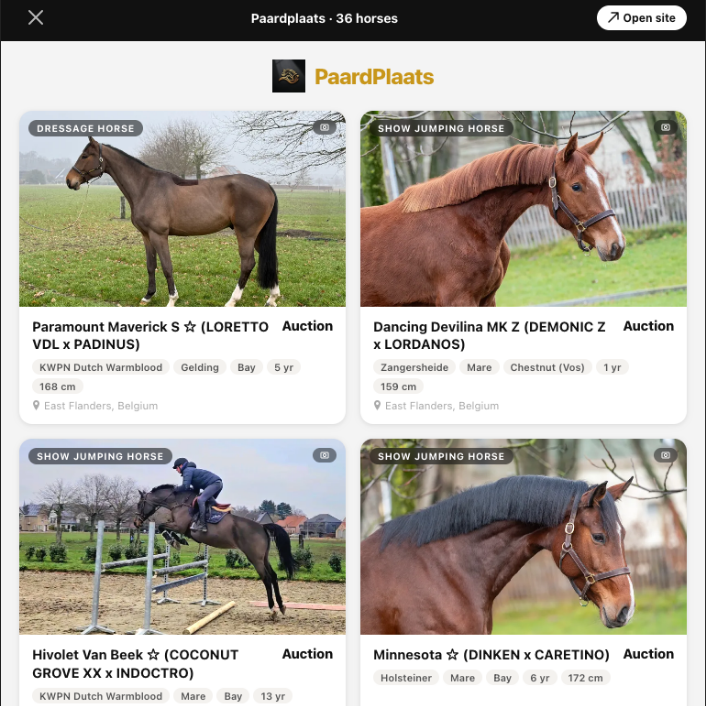
Task: Click the Open site button
Action: 641,18
